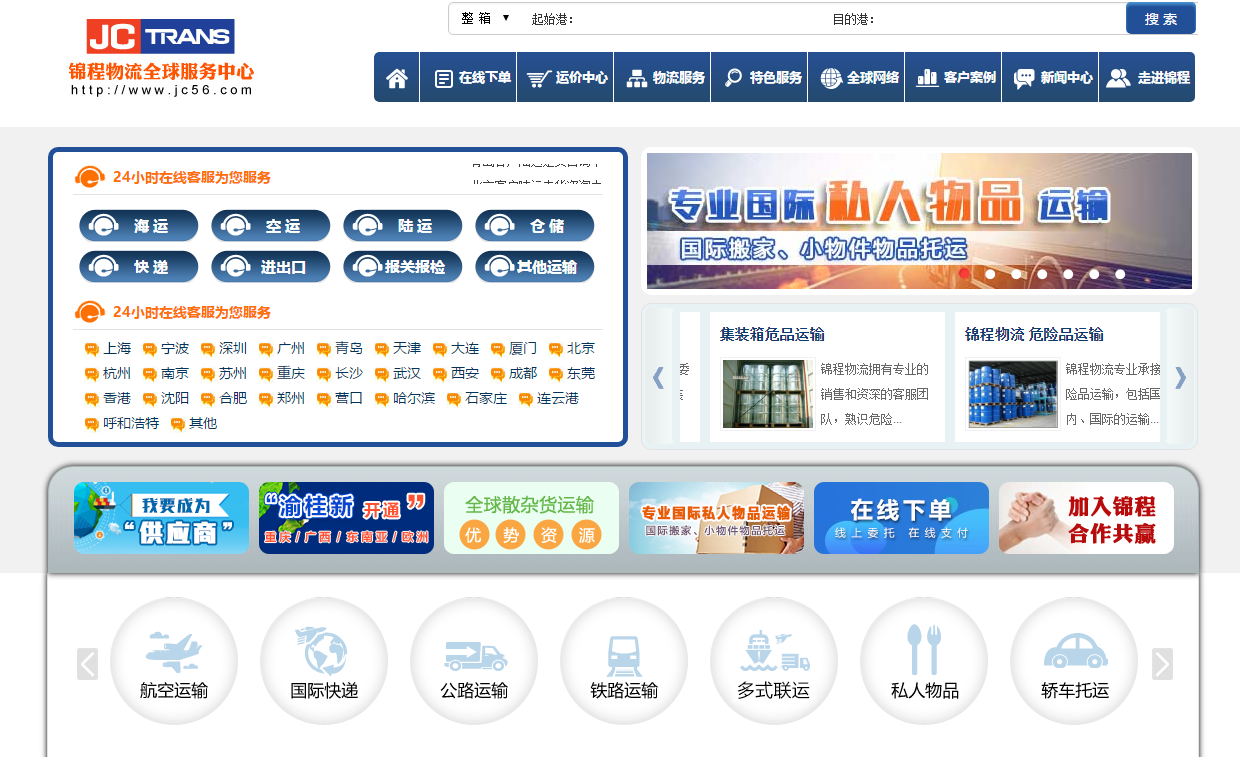
Task: Show next card with right chevron
Action: [x=1180, y=377]
